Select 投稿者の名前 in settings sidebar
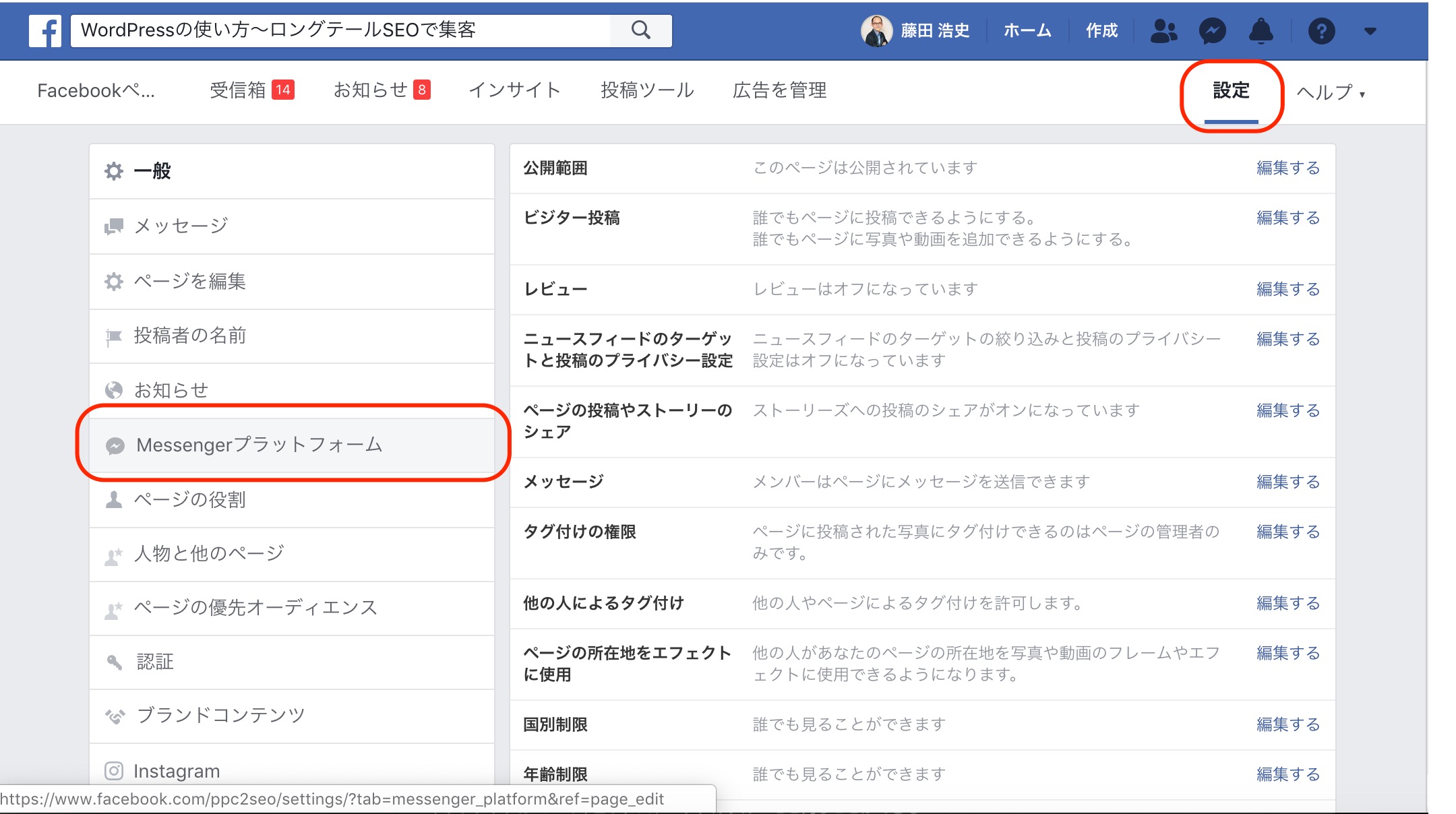 292,336
